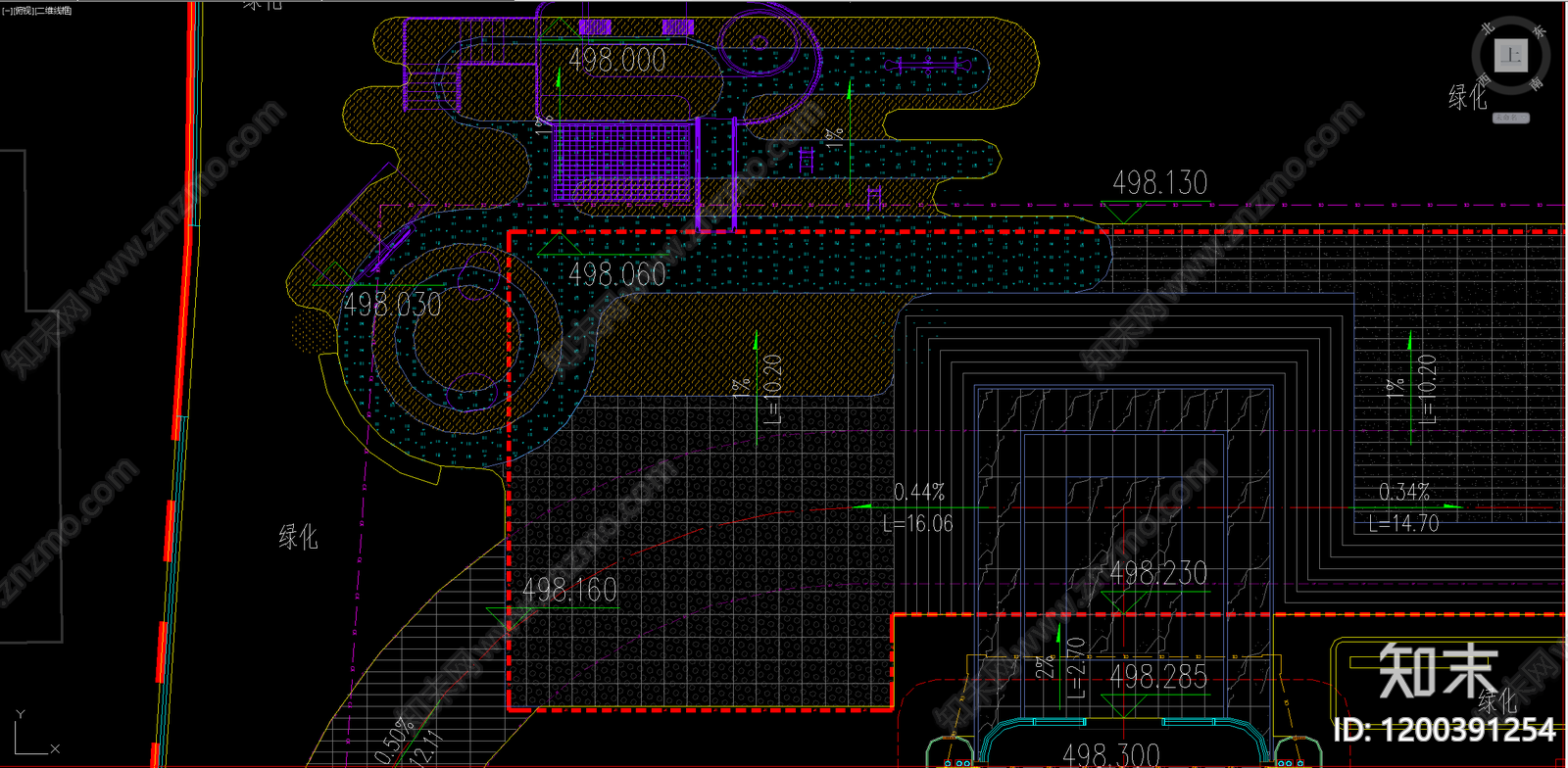Select the length label L=2.70
1568x768 pixels.
1075,668
